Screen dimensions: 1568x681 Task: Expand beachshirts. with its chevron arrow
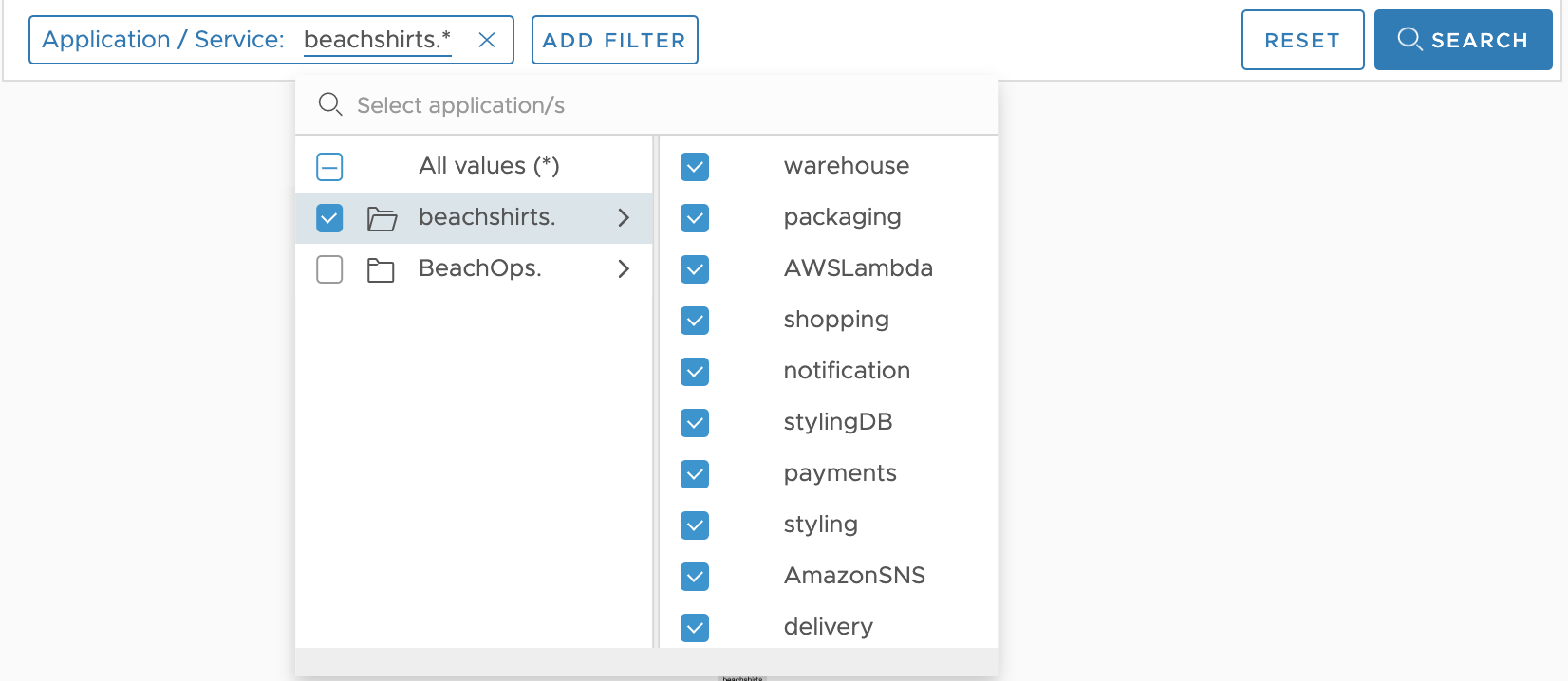624,218
